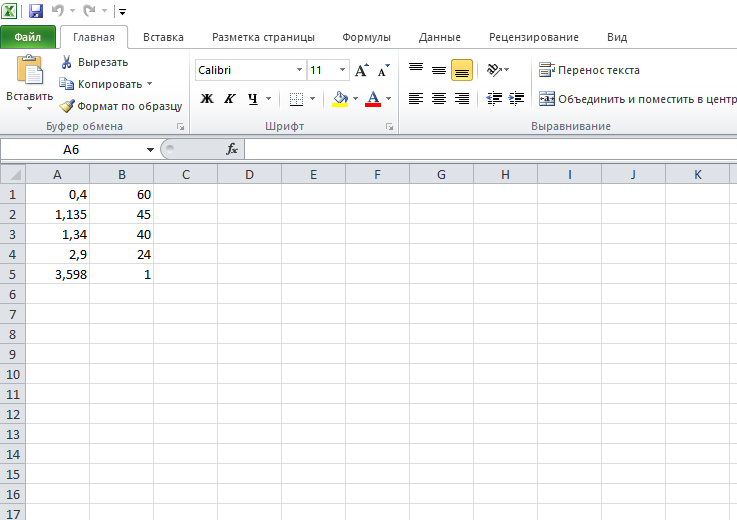Switch to the Формулы tab
This screenshot has width=737, height=520.
366,37
